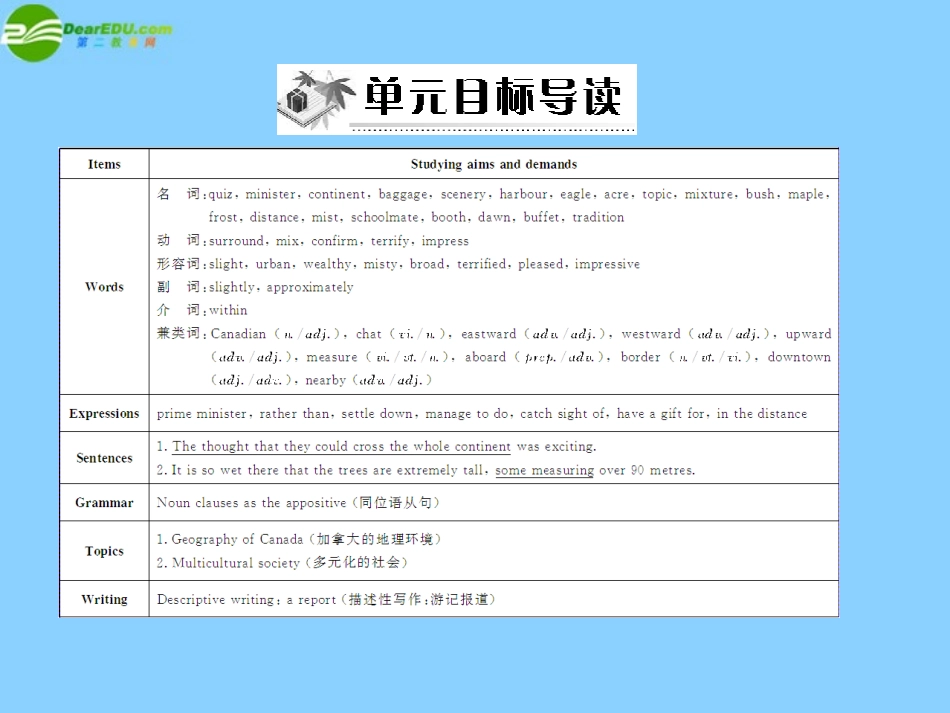Viewport: 950px width, 713px height.
Task: Click the word 'nearby' in last Words line
Action: tap(325, 380)
